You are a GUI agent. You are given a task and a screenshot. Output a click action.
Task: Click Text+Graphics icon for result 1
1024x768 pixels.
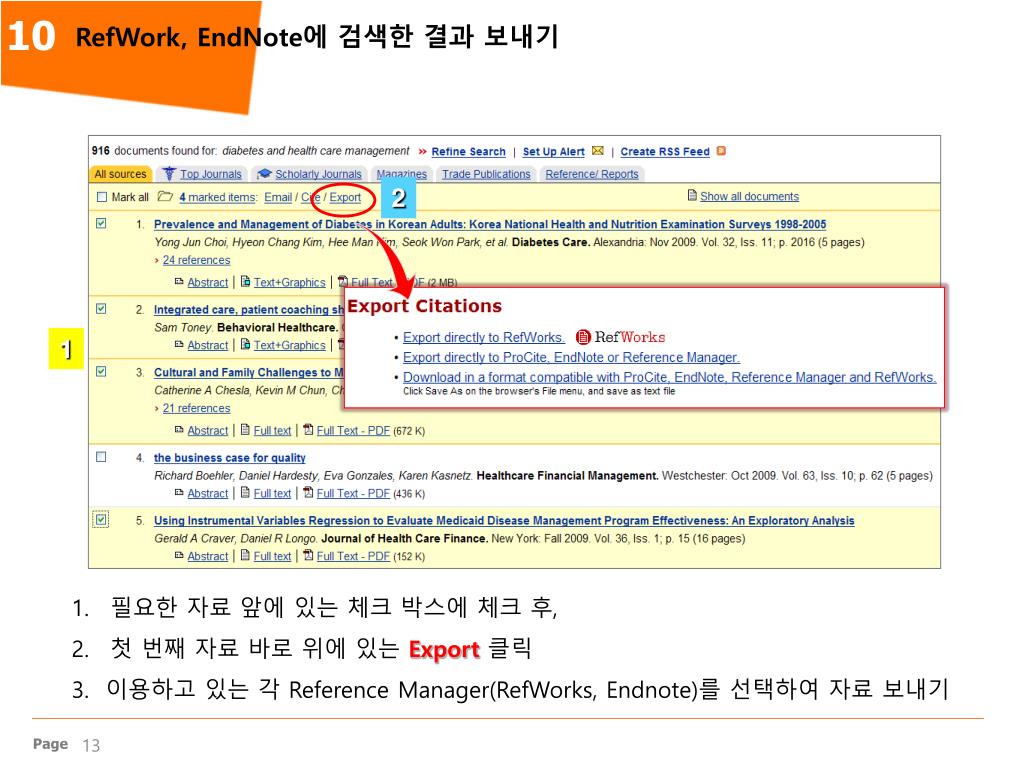[246, 281]
